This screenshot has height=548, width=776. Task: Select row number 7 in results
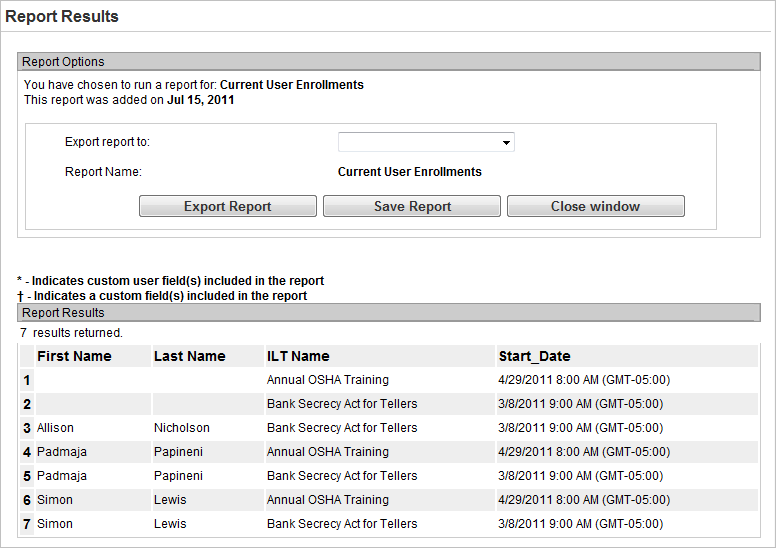point(27,524)
